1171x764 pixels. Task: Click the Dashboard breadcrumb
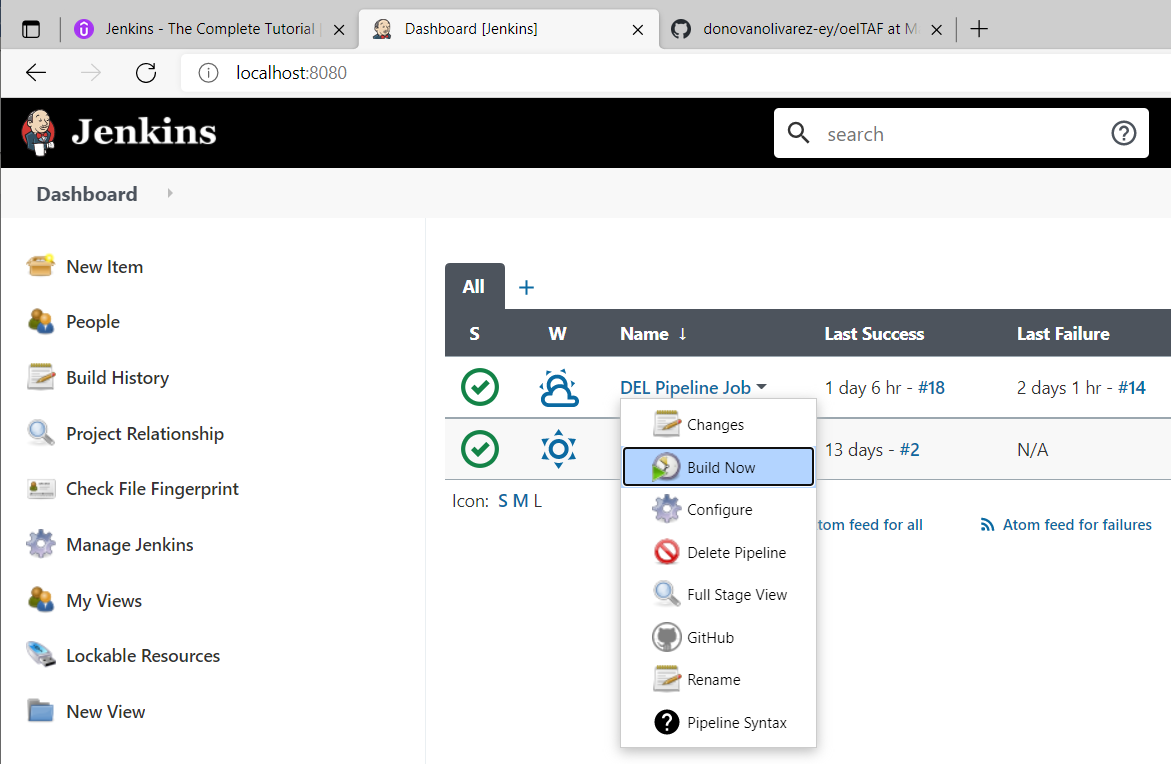point(87,194)
